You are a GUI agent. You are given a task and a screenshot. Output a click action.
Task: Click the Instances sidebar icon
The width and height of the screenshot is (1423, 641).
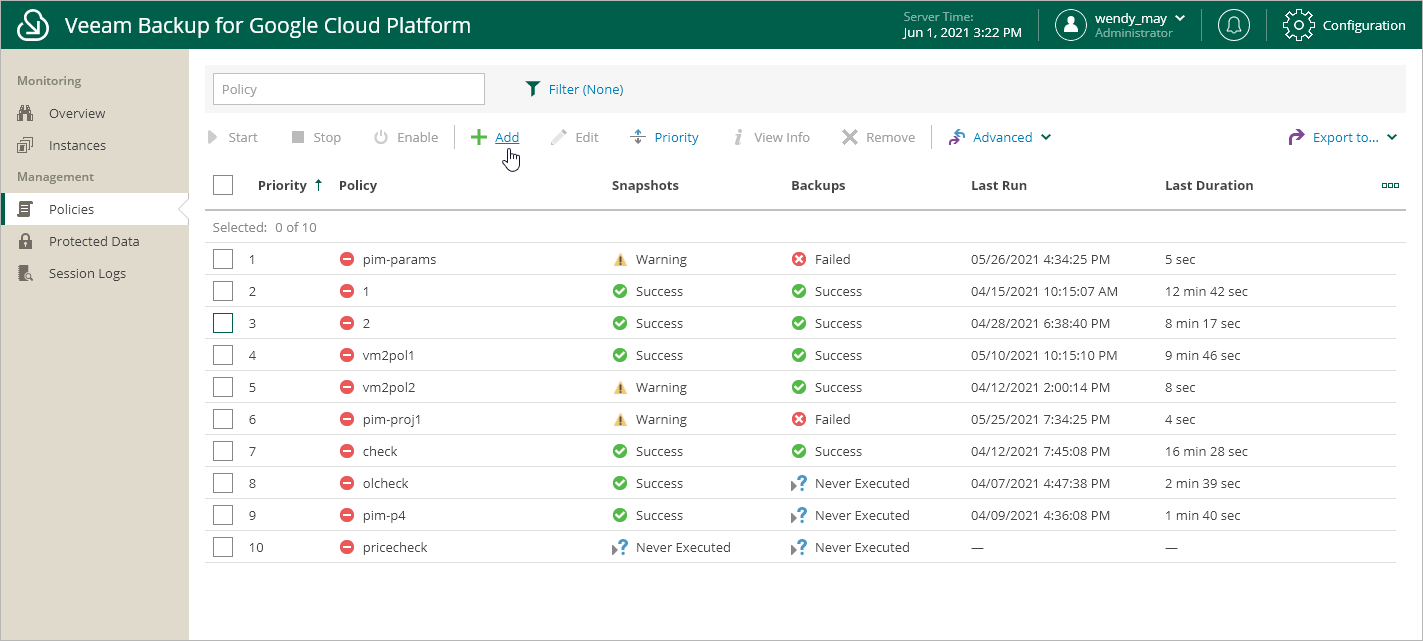(x=26, y=145)
